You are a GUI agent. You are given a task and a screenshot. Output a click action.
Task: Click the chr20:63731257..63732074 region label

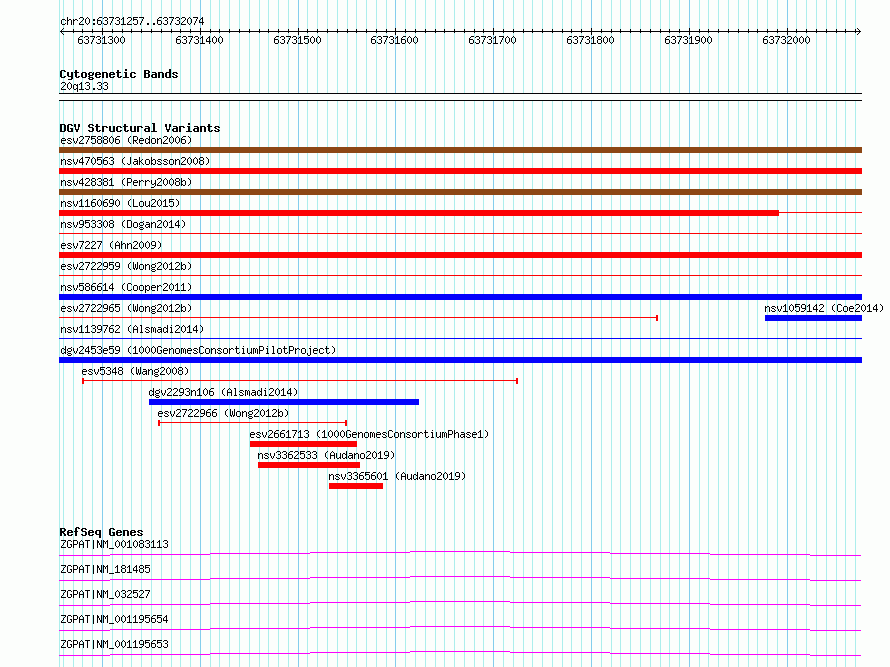pyautogui.click(x=132, y=21)
